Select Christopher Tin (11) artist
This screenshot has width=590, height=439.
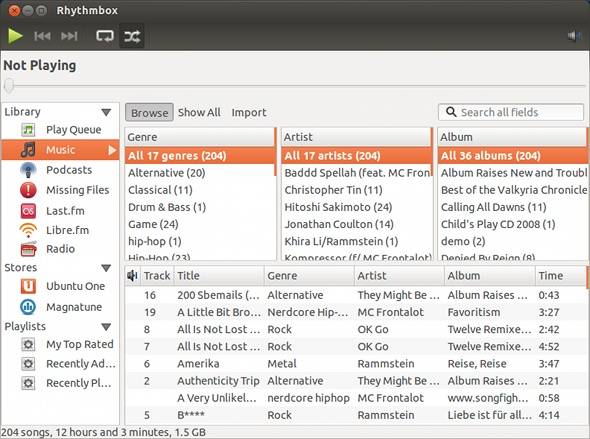(356, 190)
